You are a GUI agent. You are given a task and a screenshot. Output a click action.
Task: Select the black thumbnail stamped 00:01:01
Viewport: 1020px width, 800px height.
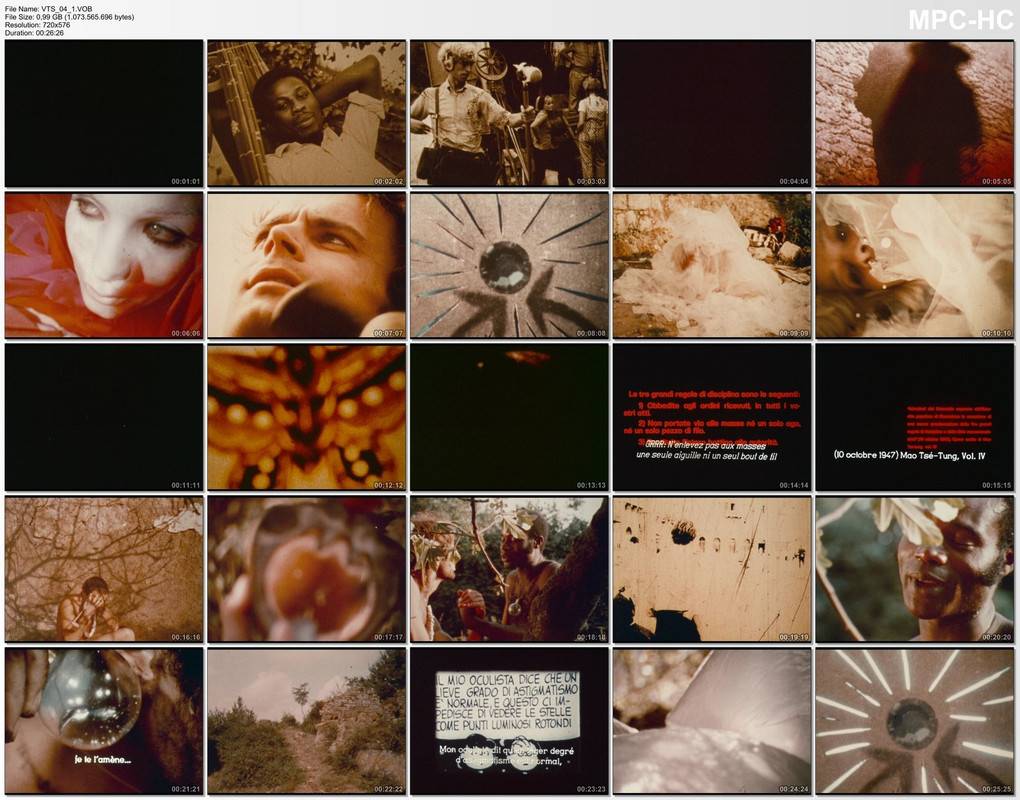tap(104, 114)
